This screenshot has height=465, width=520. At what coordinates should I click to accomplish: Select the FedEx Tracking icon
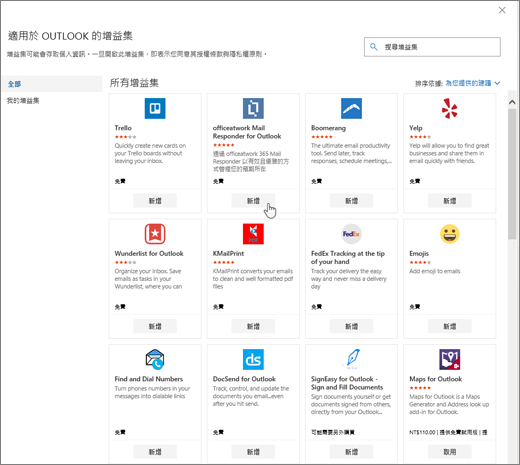pos(351,234)
